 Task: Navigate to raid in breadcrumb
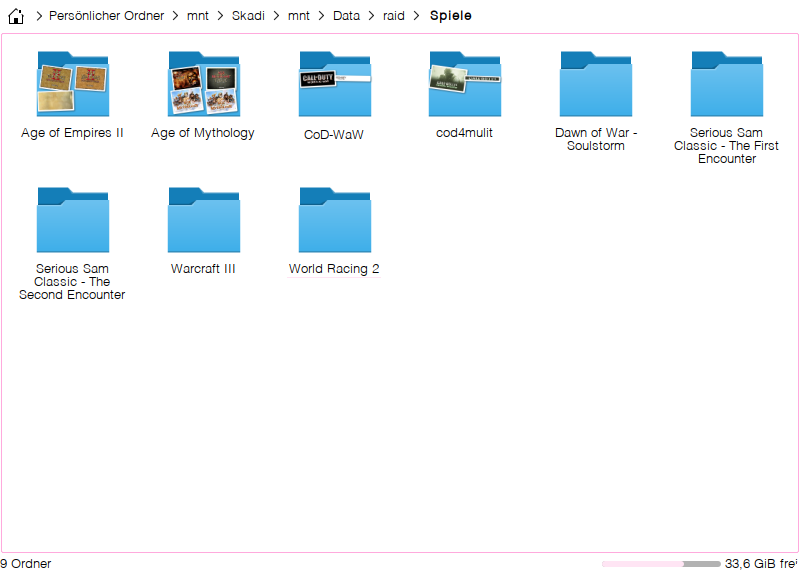pyautogui.click(x=393, y=16)
